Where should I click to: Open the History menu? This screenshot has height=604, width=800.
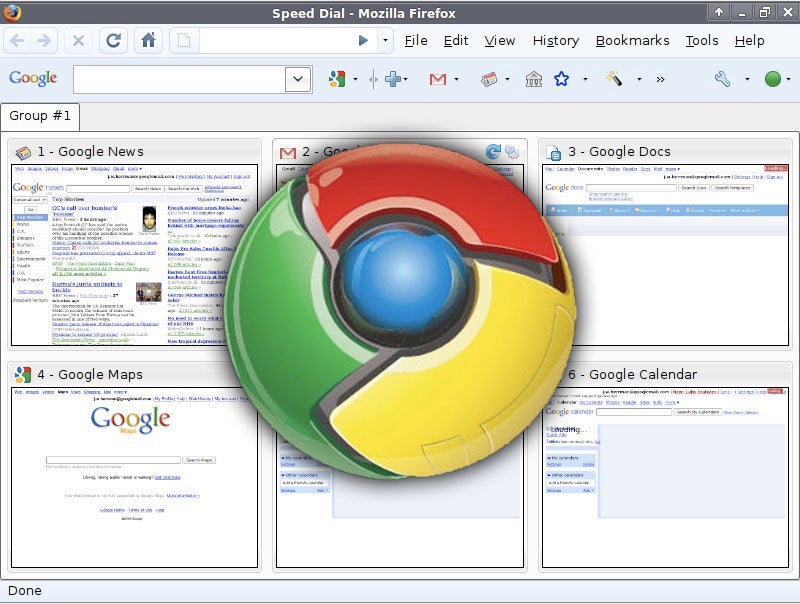click(x=556, y=41)
